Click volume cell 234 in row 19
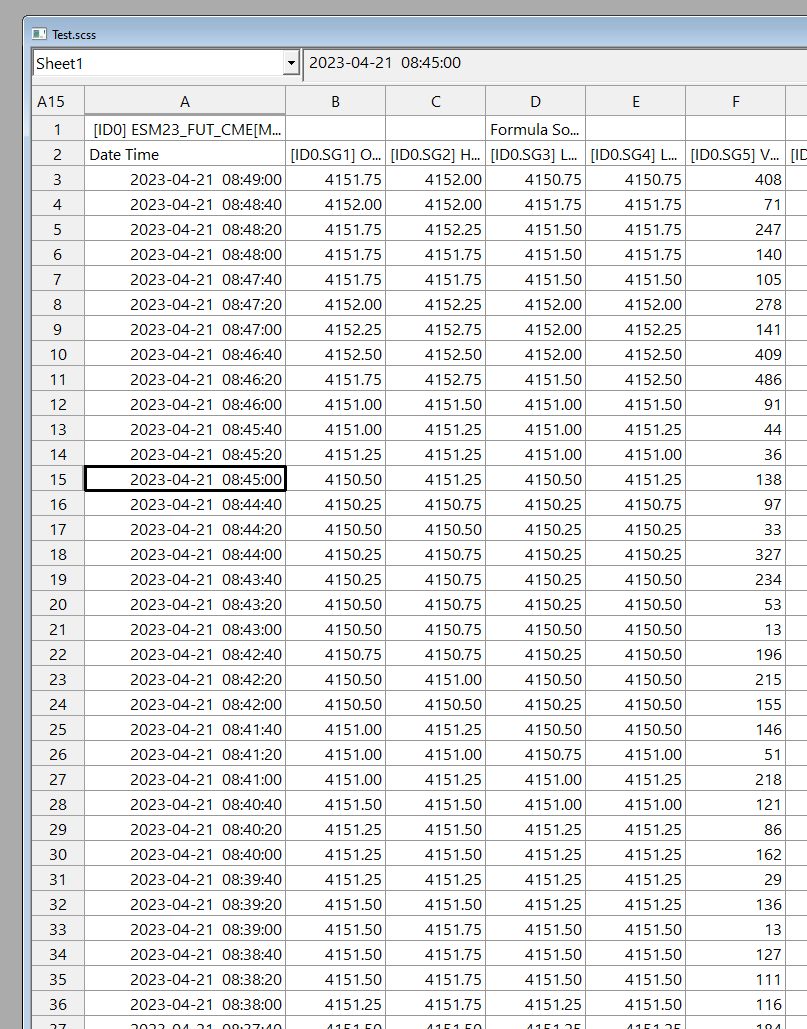The image size is (807, 1029). coord(735,579)
